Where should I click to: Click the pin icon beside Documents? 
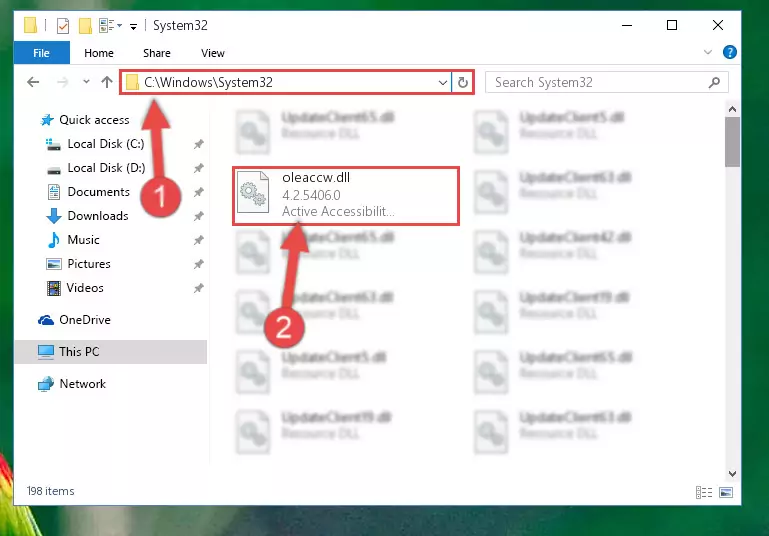coord(198,192)
